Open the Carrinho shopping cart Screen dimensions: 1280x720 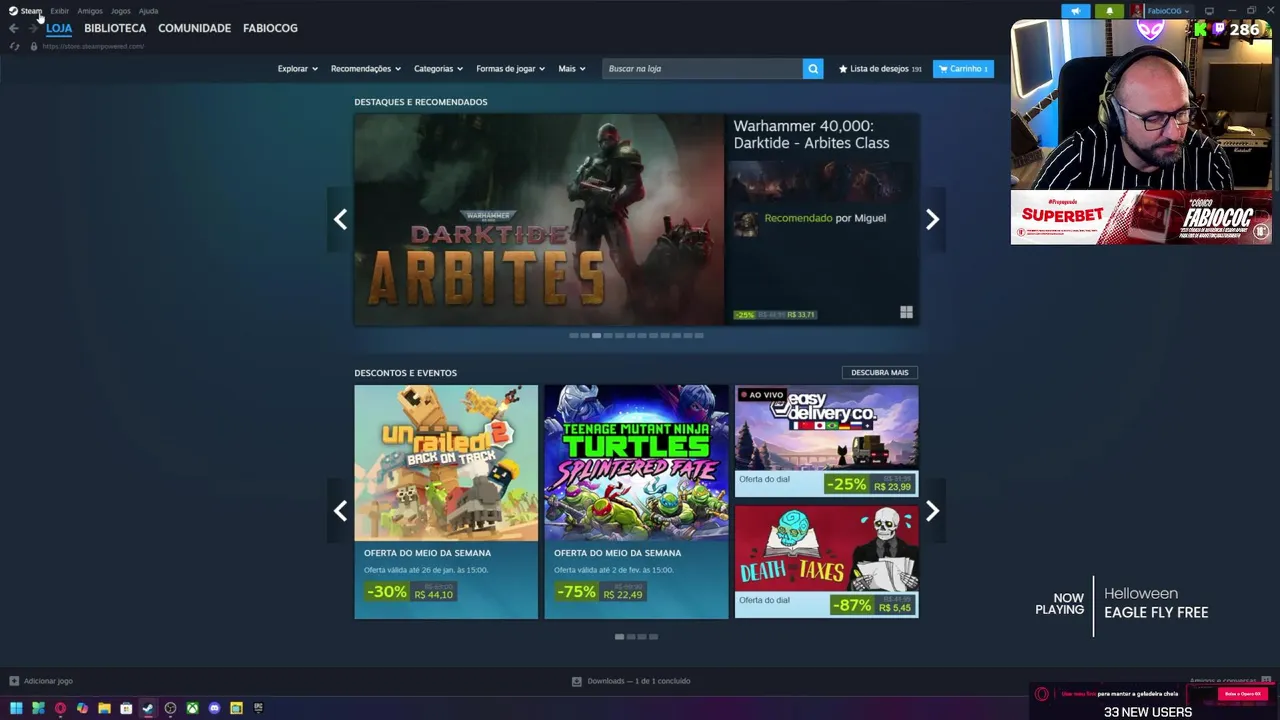pos(963,69)
